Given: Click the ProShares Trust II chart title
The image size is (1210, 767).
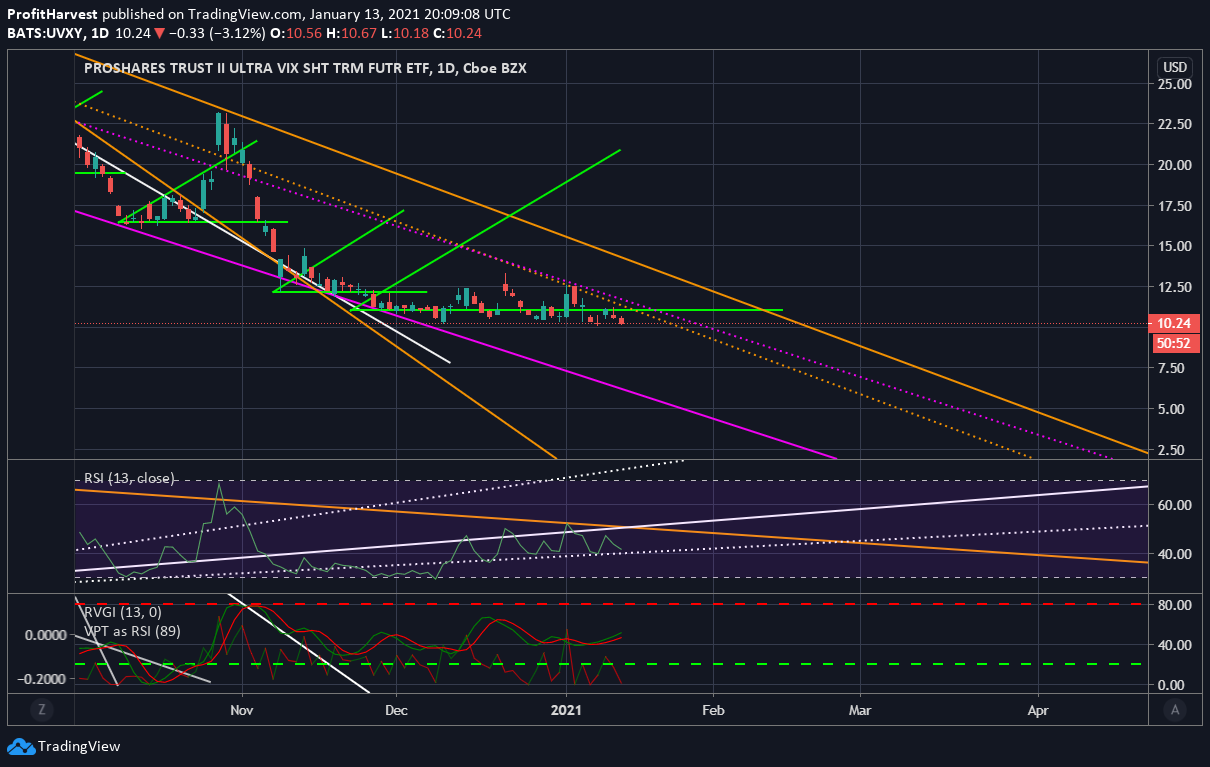Looking at the screenshot, I should [x=303, y=68].
